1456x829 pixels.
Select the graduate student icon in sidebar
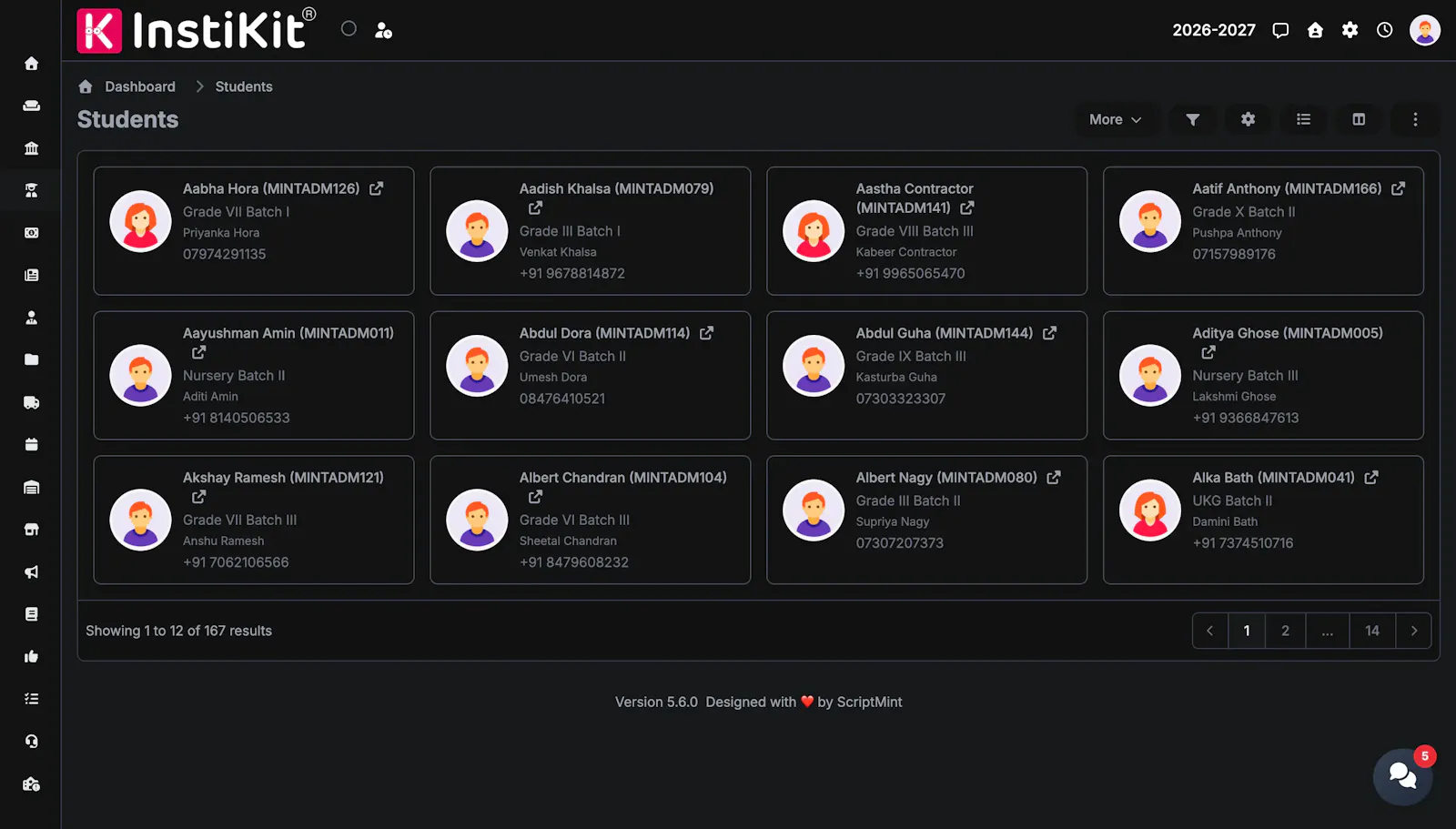32,190
